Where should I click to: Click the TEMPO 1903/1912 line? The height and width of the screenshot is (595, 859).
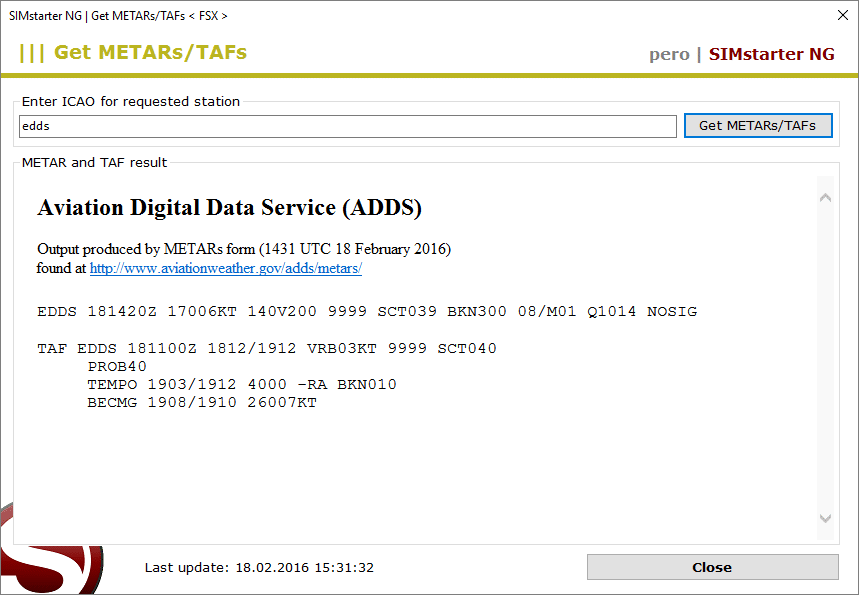coord(241,384)
